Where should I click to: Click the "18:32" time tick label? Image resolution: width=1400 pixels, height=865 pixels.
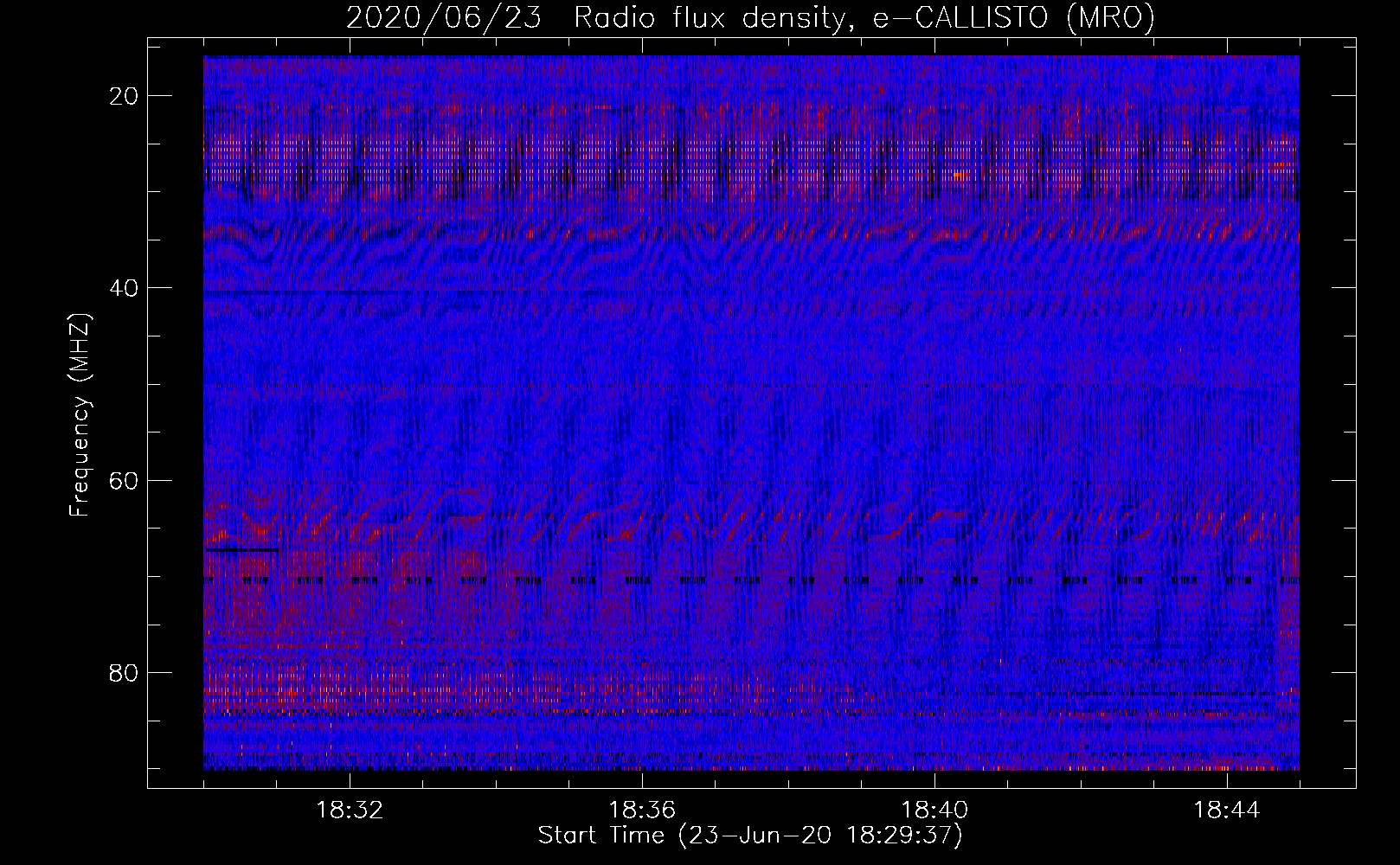pyautogui.click(x=350, y=811)
